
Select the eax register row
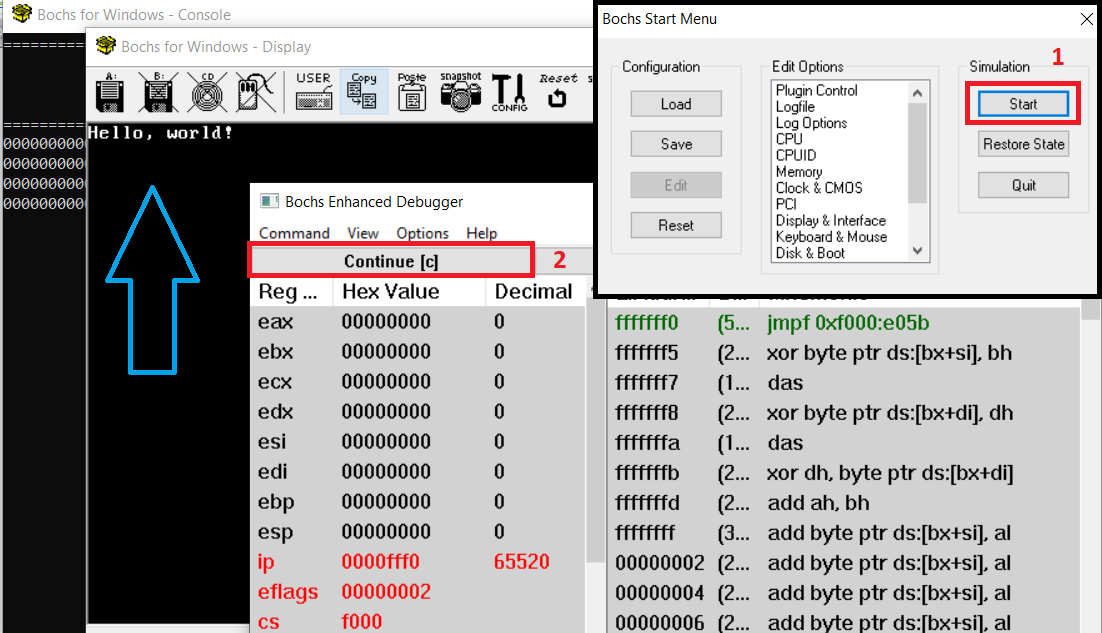click(418, 322)
